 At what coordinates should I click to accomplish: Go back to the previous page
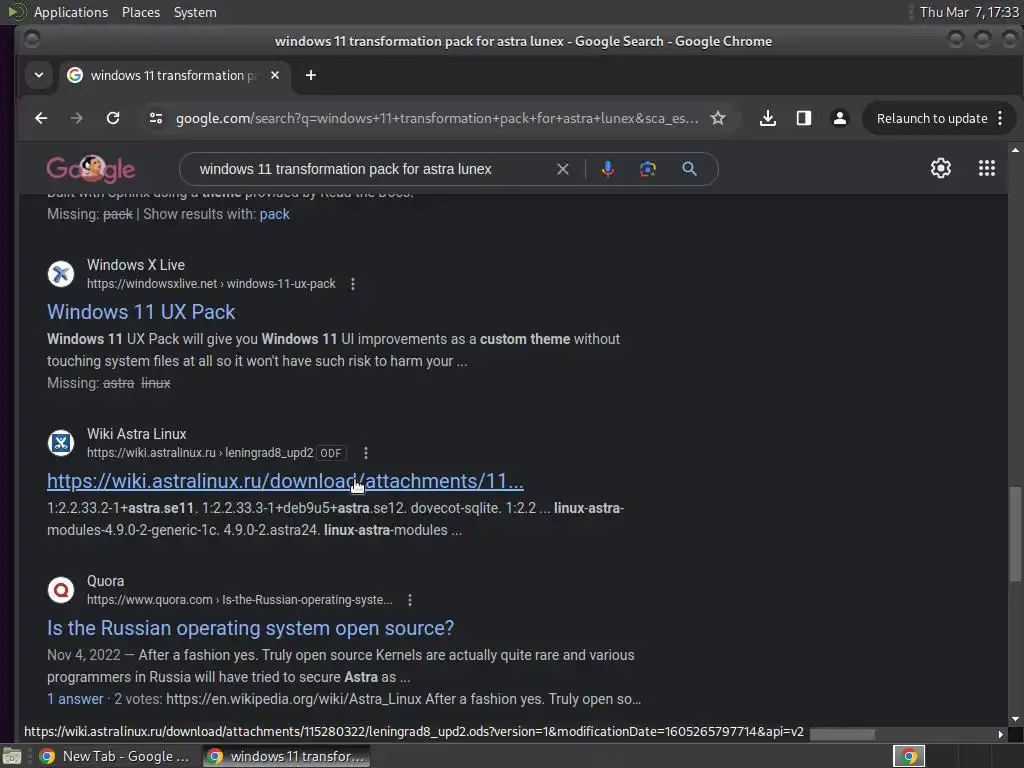tap(41, 118)
